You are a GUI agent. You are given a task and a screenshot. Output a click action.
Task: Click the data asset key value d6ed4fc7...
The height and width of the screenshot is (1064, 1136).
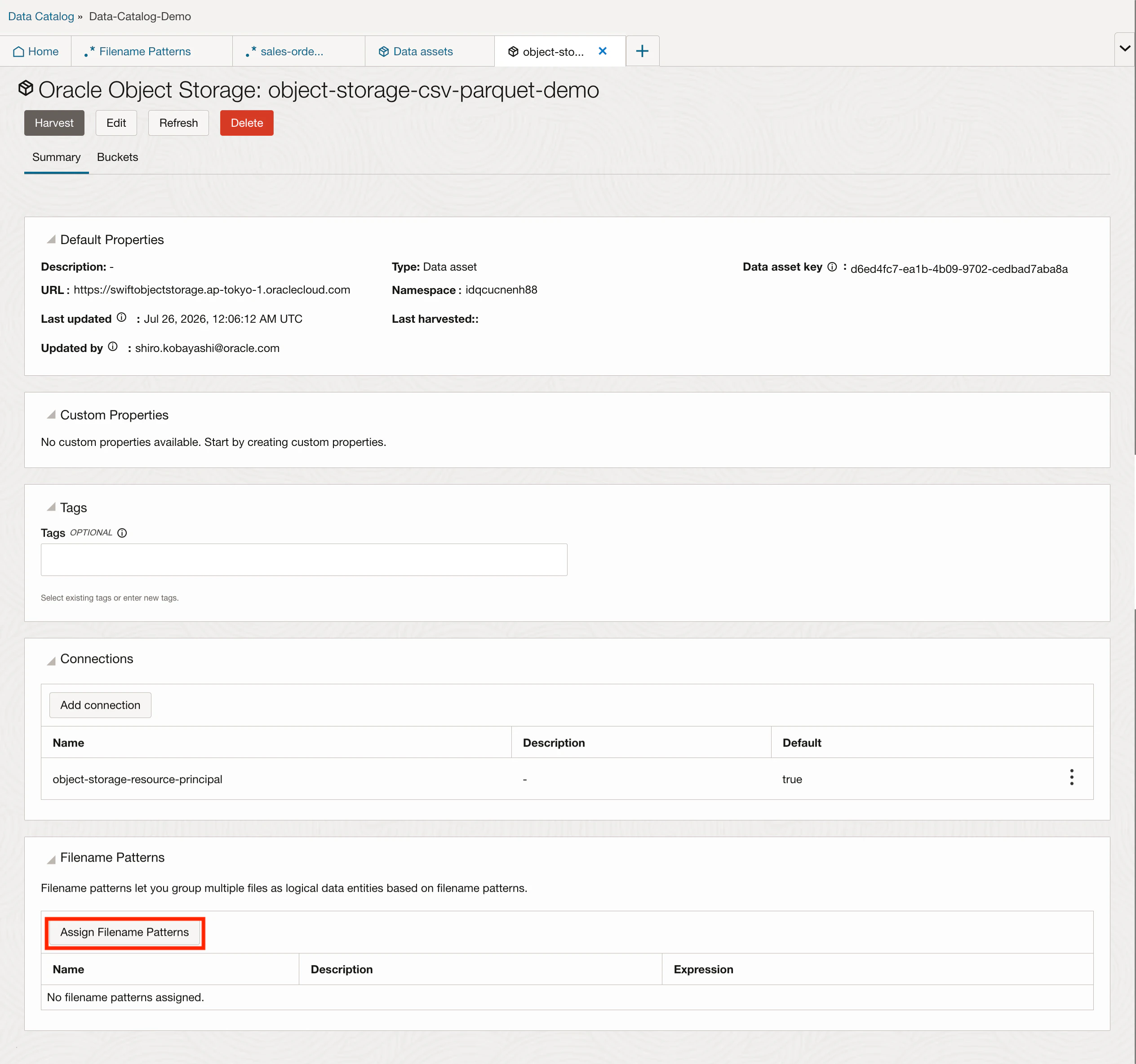(959, 269)
